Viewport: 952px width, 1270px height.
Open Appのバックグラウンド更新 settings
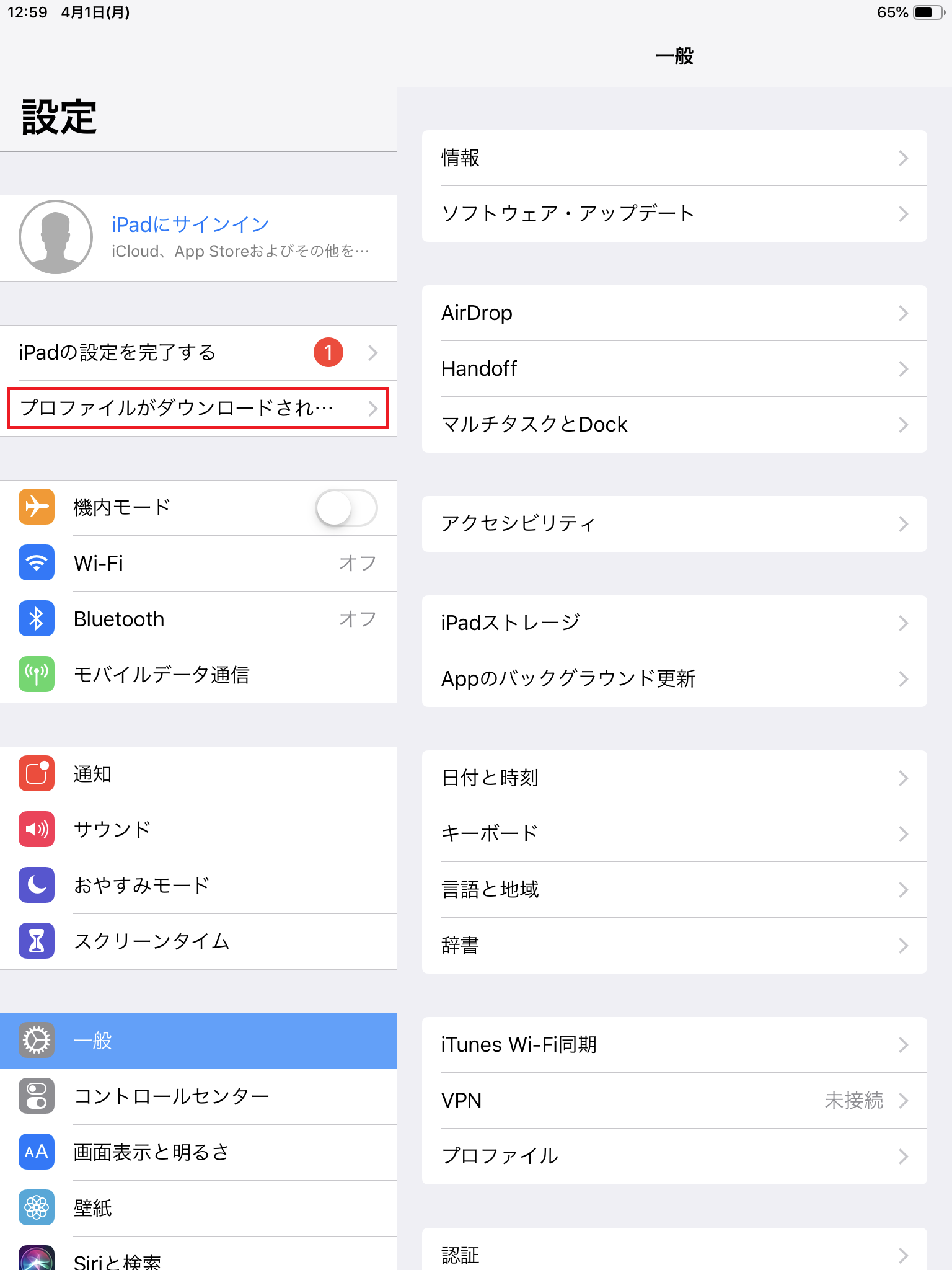click(674, 679)
